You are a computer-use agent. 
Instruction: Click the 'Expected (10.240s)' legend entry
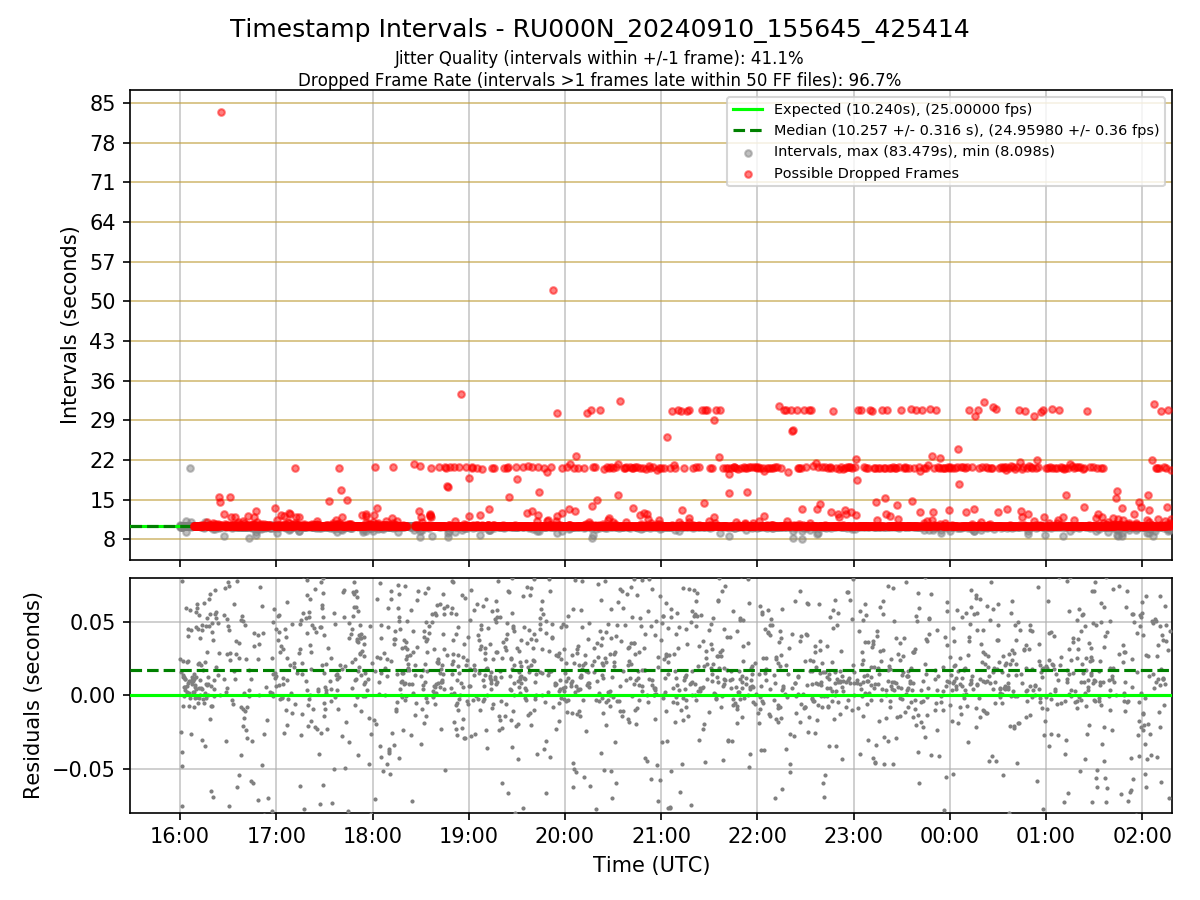pos(903,109)
